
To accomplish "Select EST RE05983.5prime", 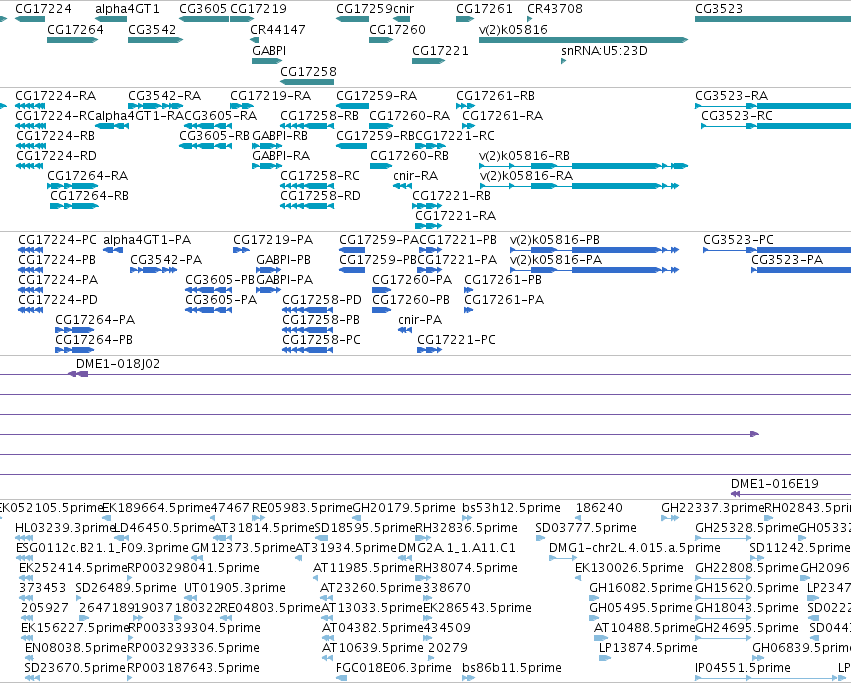I will click(x=302, y=508).
